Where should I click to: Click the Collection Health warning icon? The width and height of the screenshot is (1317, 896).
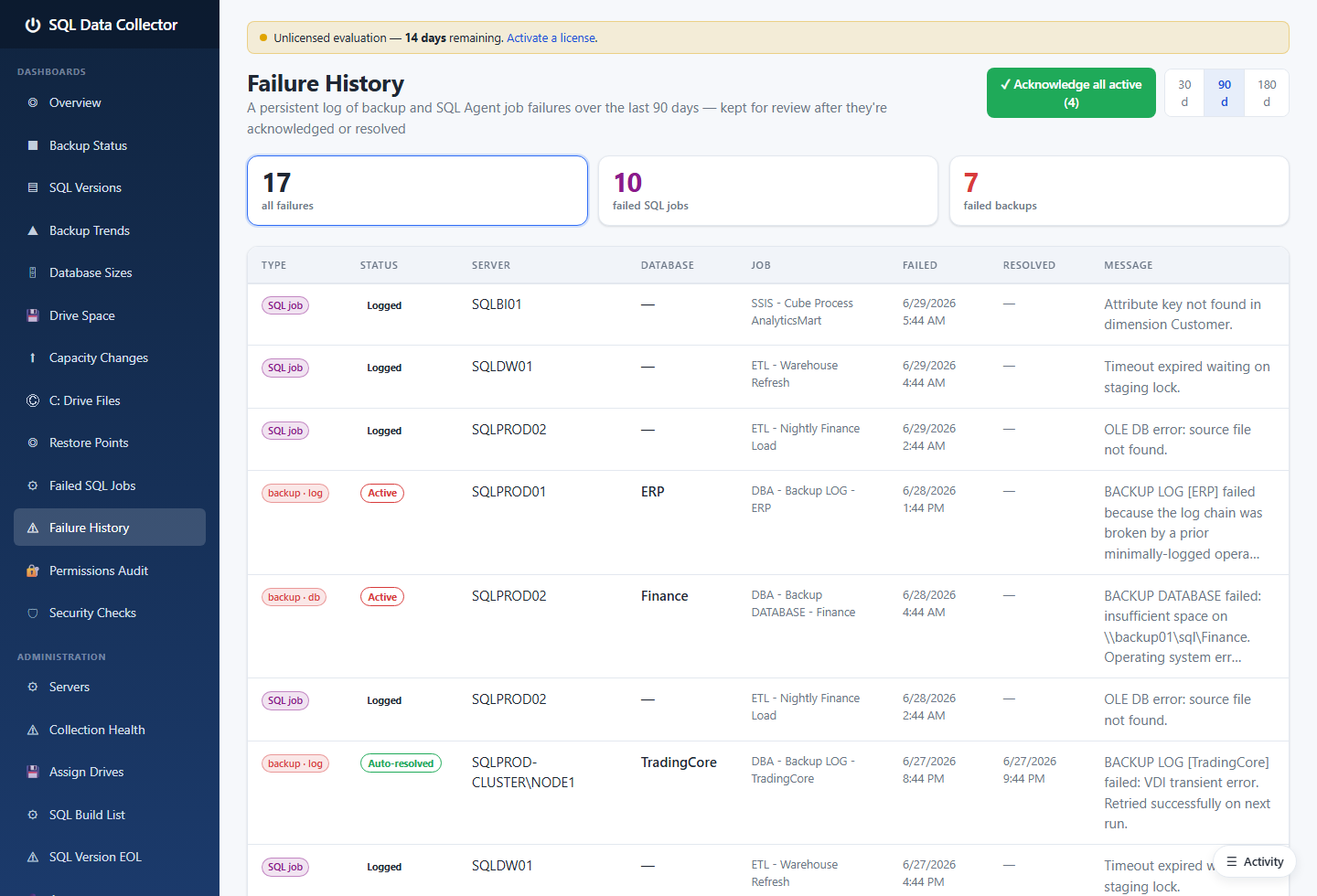coord(33,730)
